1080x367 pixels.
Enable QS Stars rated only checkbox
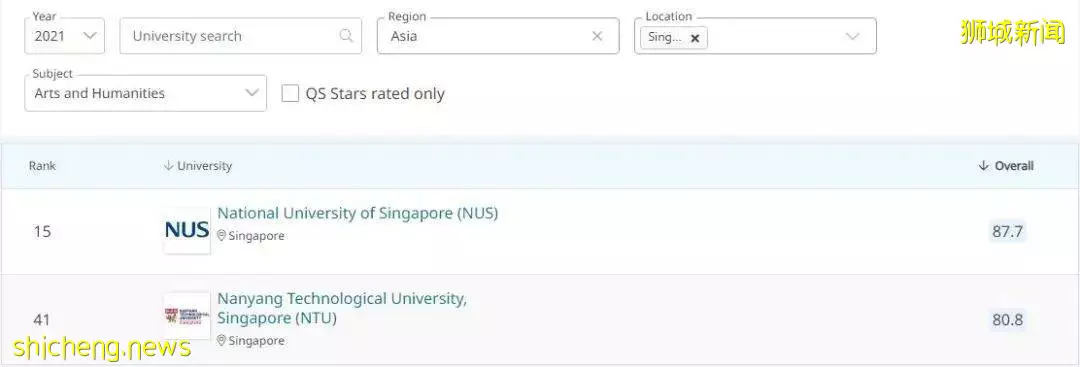click(290, 94)
